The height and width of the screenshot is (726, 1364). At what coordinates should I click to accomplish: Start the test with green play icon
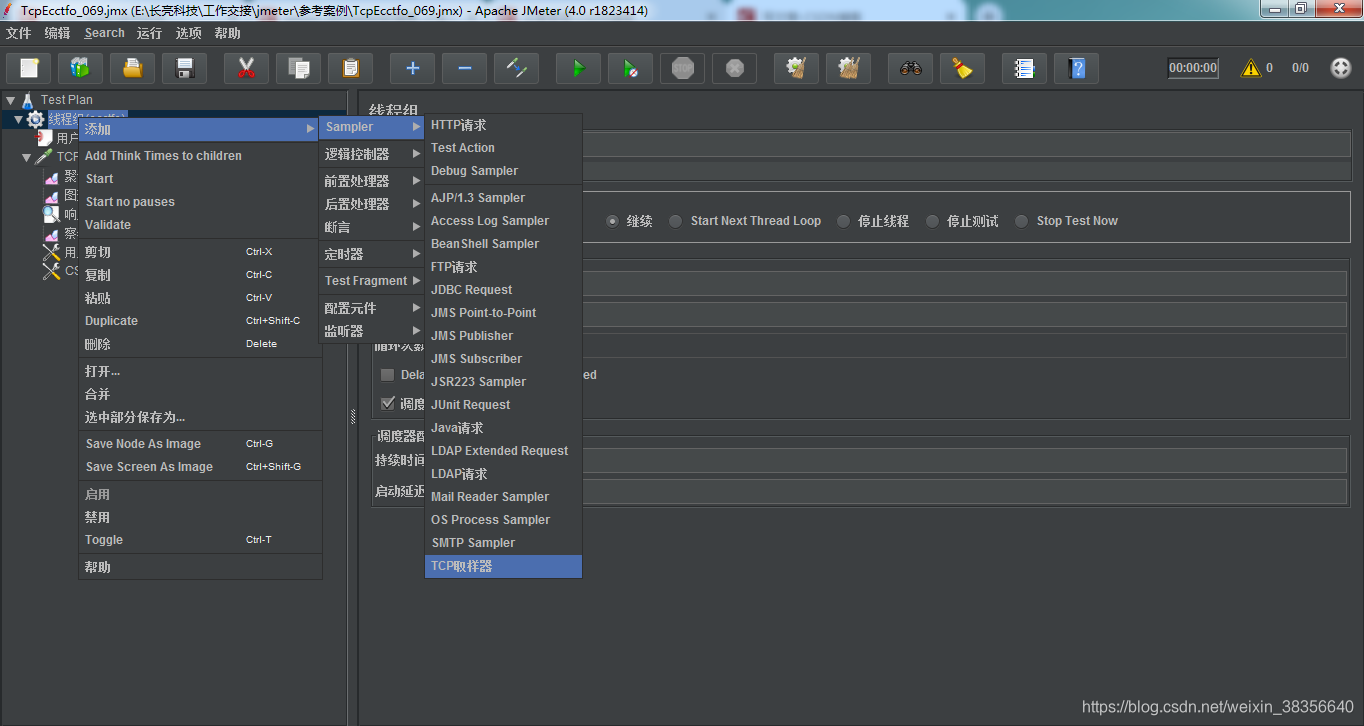coord(578,68)
